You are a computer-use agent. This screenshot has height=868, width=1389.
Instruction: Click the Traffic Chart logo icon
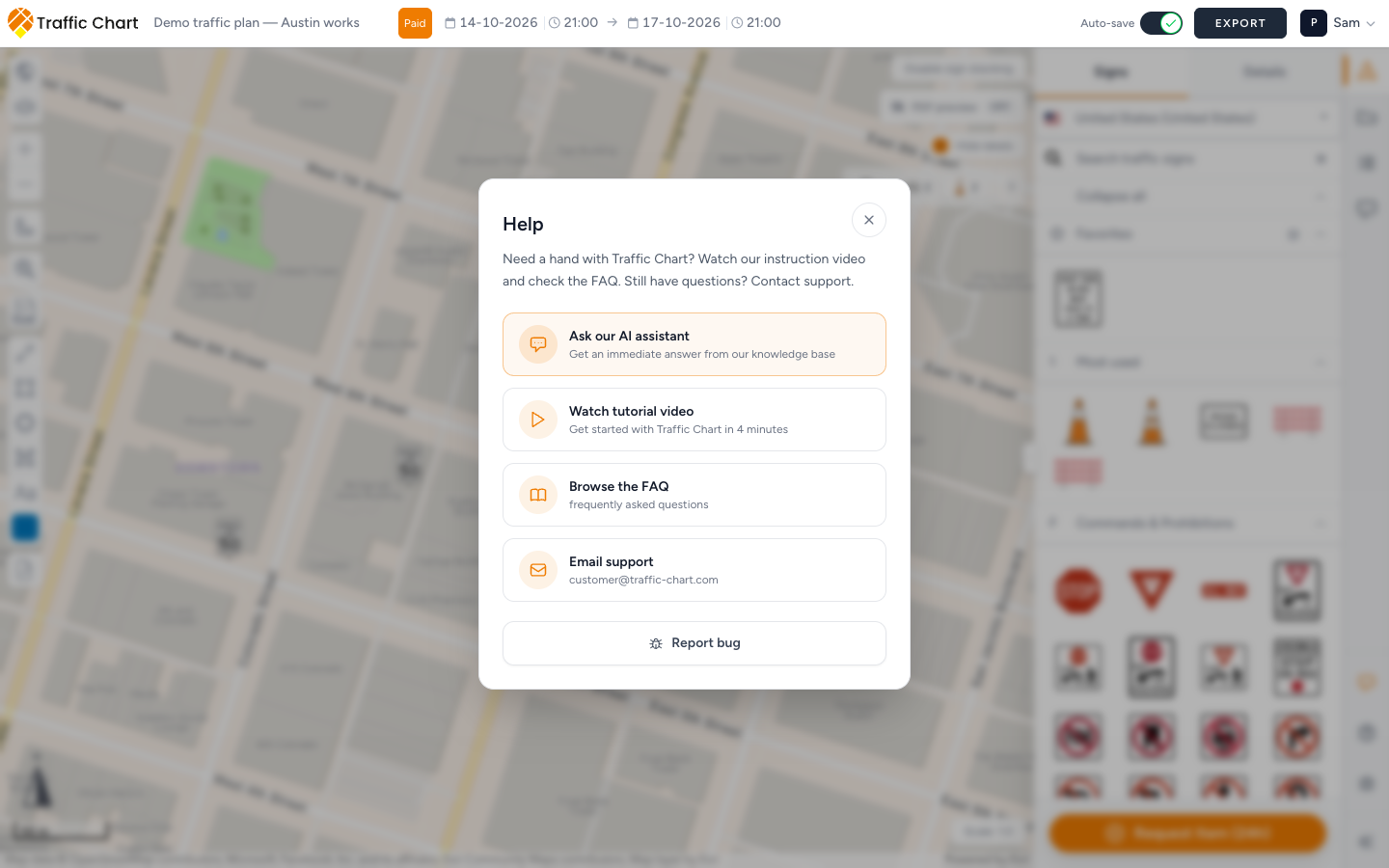(20, 22)
